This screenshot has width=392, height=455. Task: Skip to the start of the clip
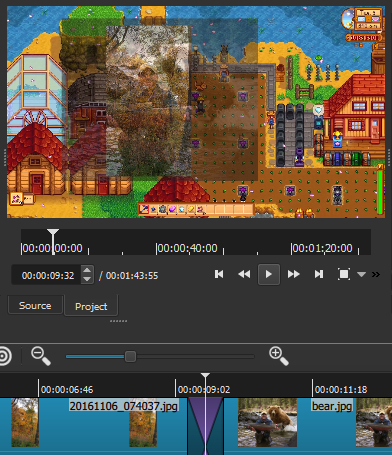click(x=219, y=274)
